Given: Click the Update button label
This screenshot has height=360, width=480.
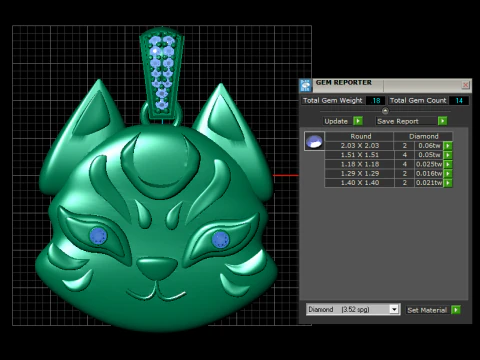Looking at the screenshot, I should pyautogui.click(x=336, y=121).
